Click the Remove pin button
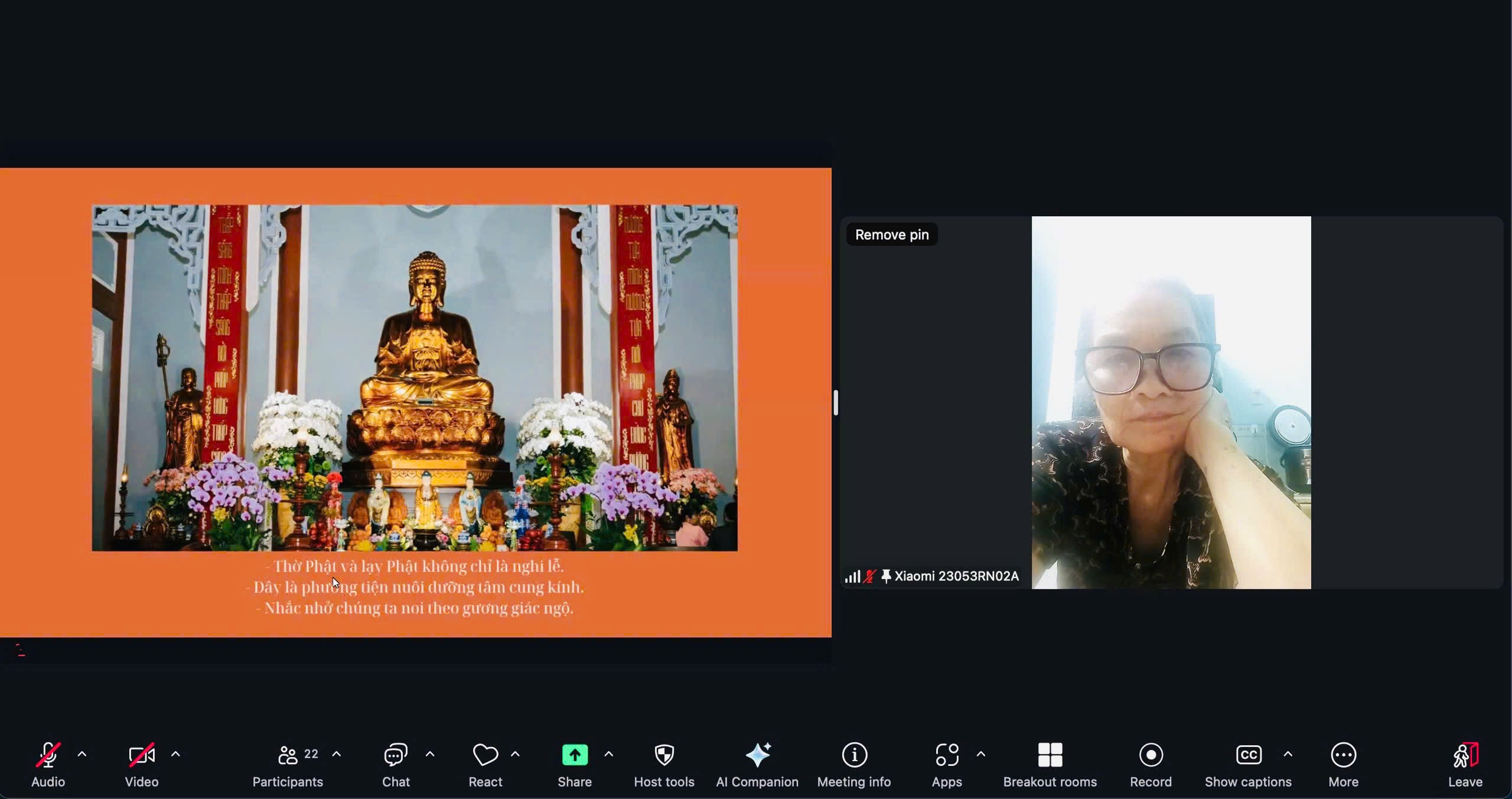 point(892,235)
